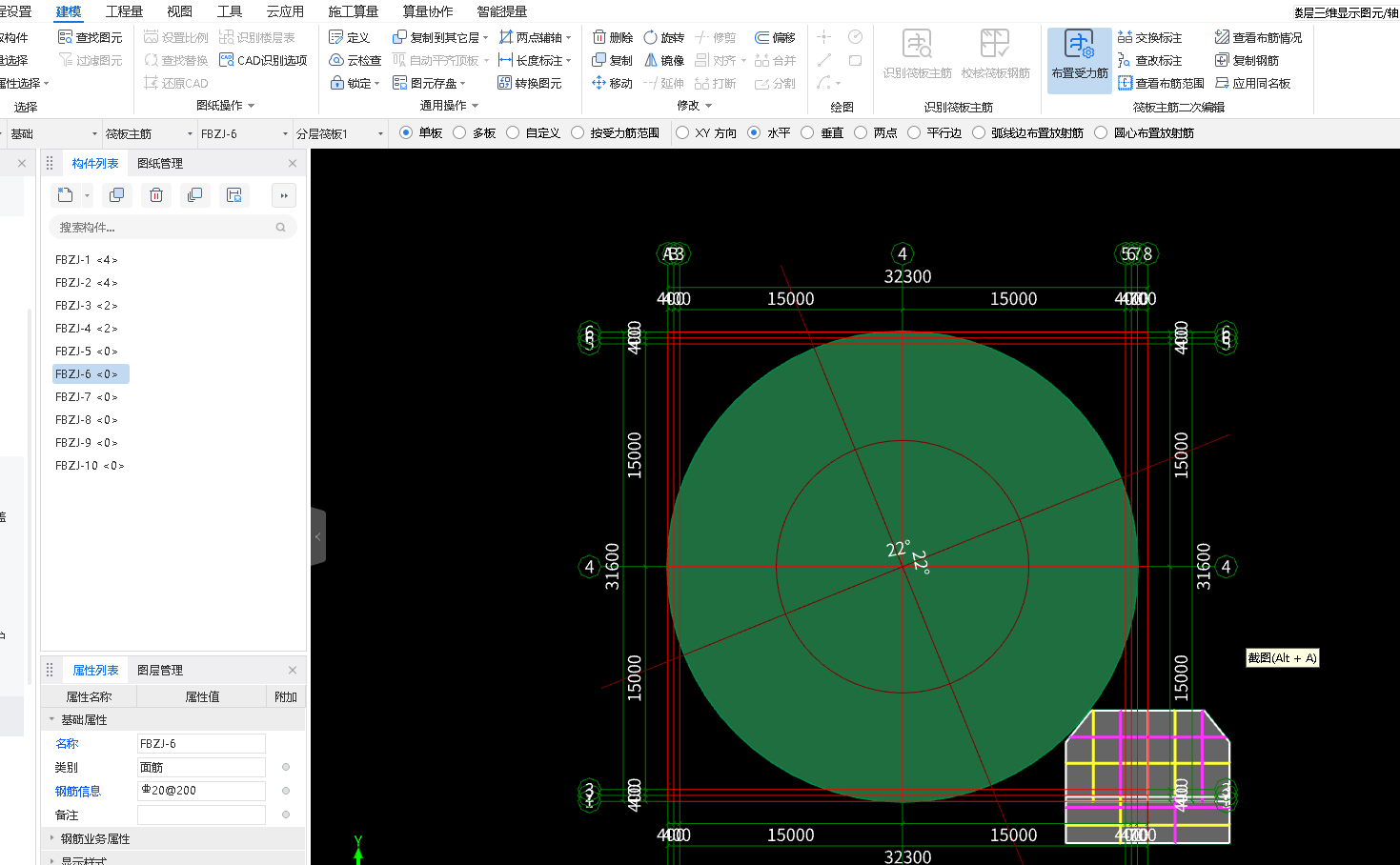The height and width of the screenshot is (865, 1400).
Task: Open 图元存盘 save element tool
Action: point(429,83)
